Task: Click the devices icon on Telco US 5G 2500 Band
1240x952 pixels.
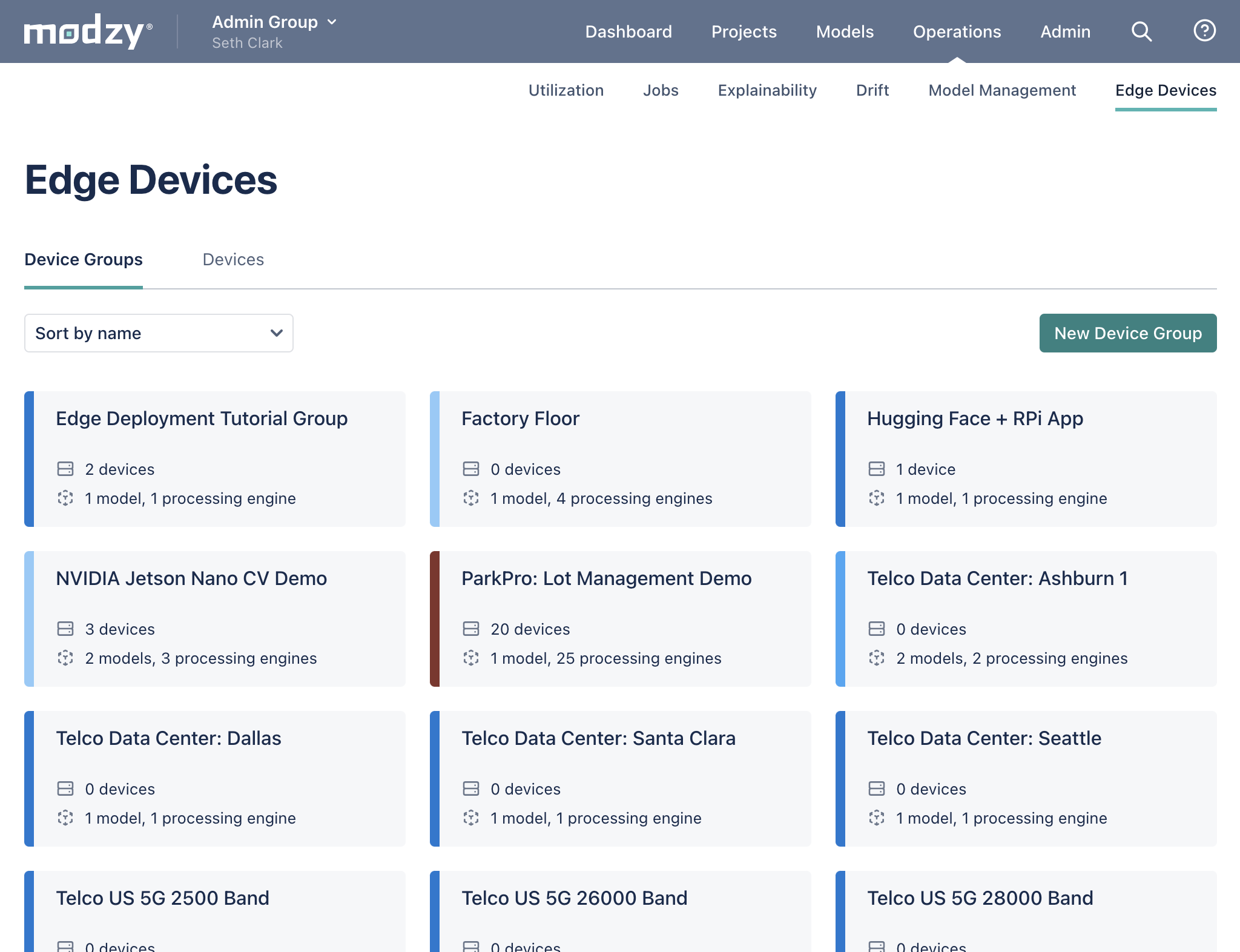Action: [x=67, y=947]
